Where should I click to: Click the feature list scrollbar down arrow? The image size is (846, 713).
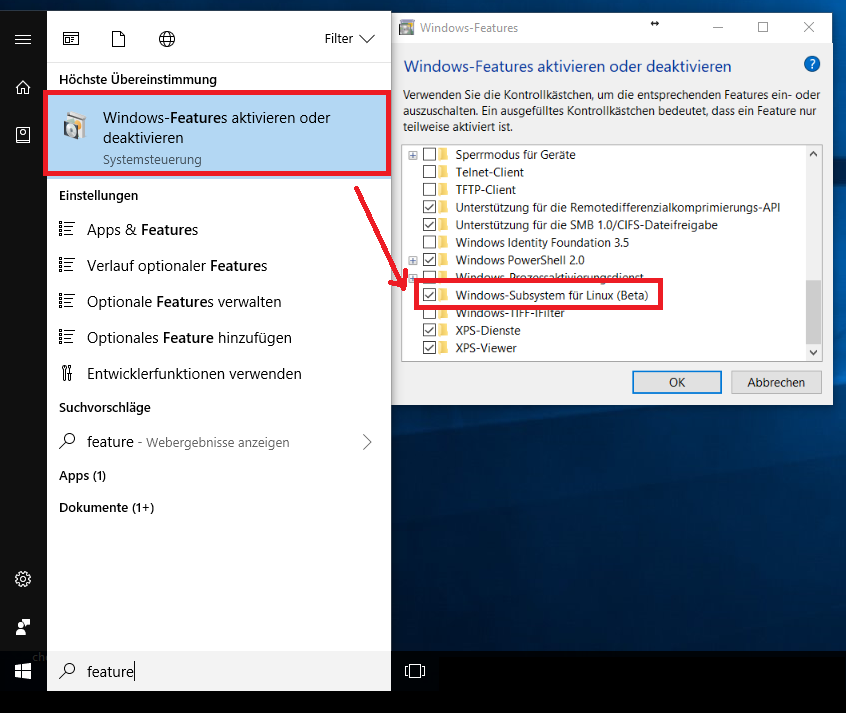tap(813, 352)
